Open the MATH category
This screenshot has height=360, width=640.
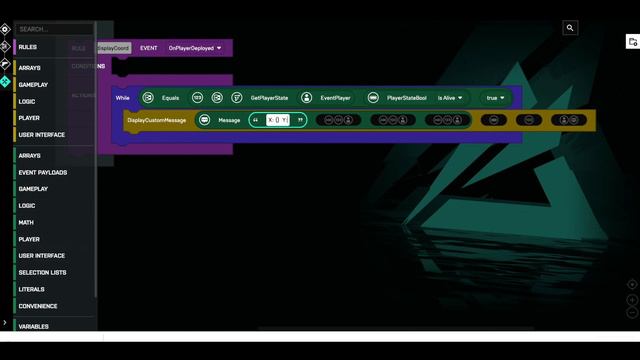(26, 222)
